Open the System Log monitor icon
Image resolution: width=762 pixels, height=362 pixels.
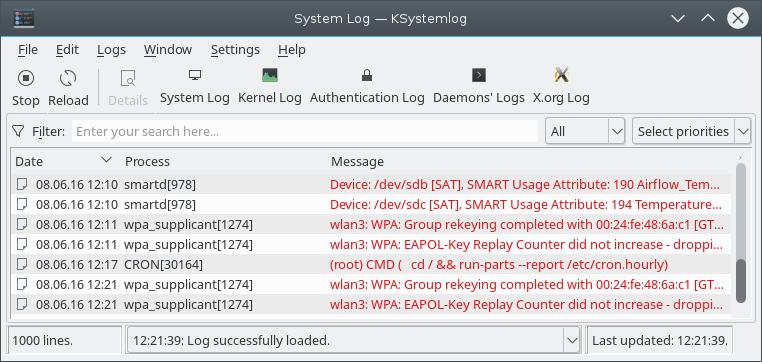195,75
